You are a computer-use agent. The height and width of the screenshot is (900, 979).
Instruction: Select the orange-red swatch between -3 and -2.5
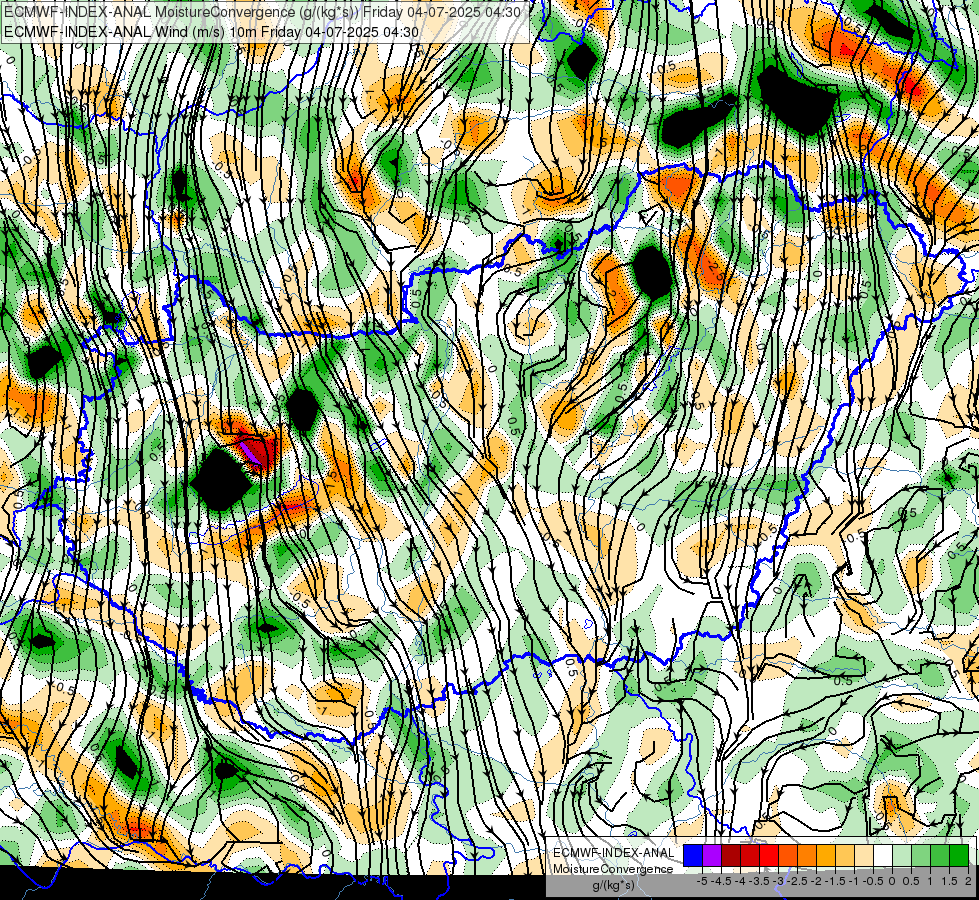click(788, 856)
